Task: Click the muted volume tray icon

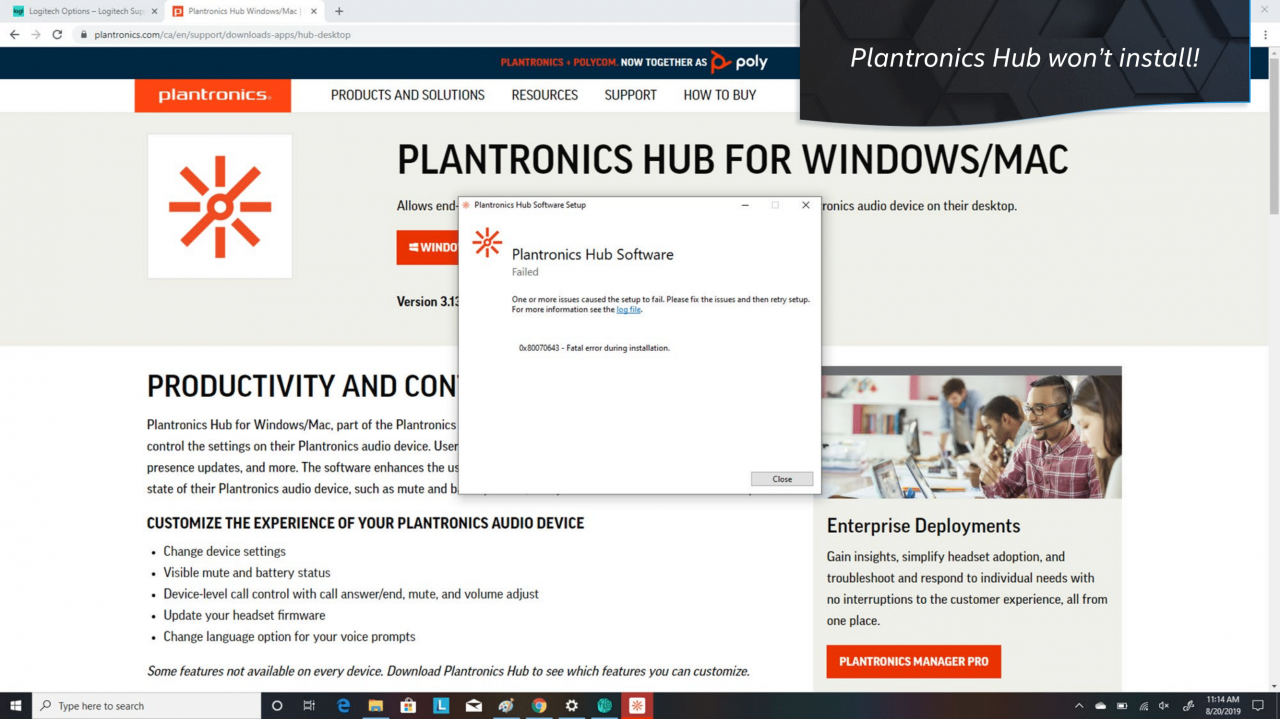Action: tap(1164, 705)
